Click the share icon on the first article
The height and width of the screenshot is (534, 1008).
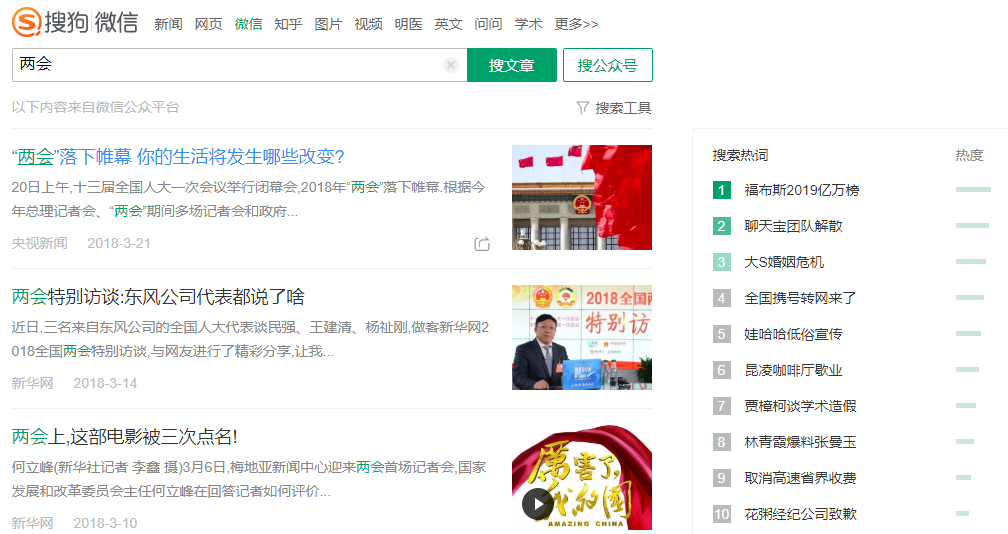482,244
